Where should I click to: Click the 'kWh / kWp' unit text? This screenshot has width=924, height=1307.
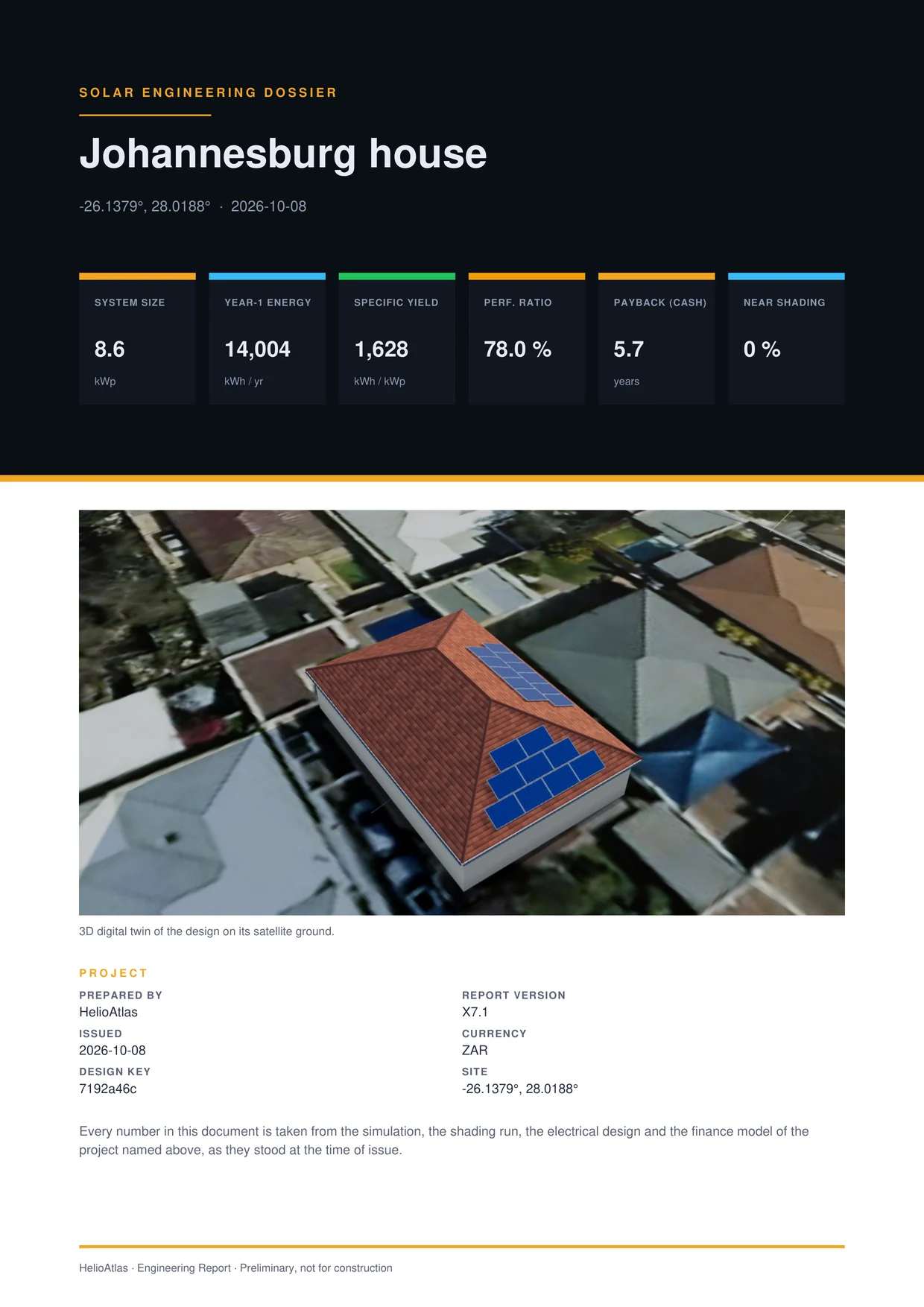click(x=380, y=382)
